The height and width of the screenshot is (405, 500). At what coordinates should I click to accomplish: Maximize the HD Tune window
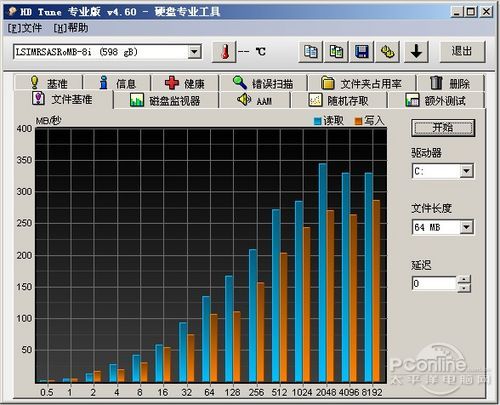(x=470, y=12)
